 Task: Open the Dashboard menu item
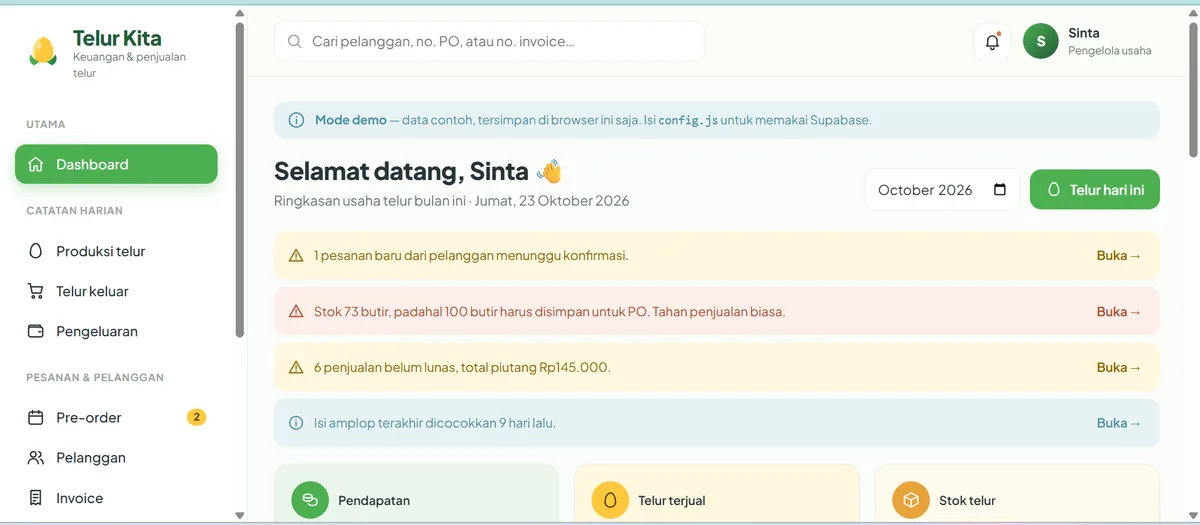(x=116, y=165)
